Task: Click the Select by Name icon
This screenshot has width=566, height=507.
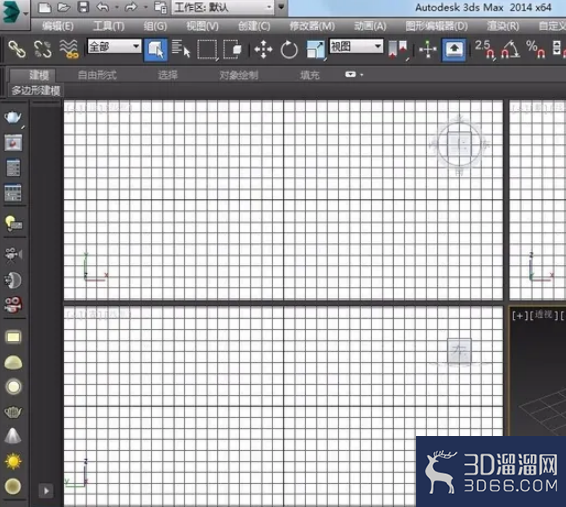Action: pos(180,49)
